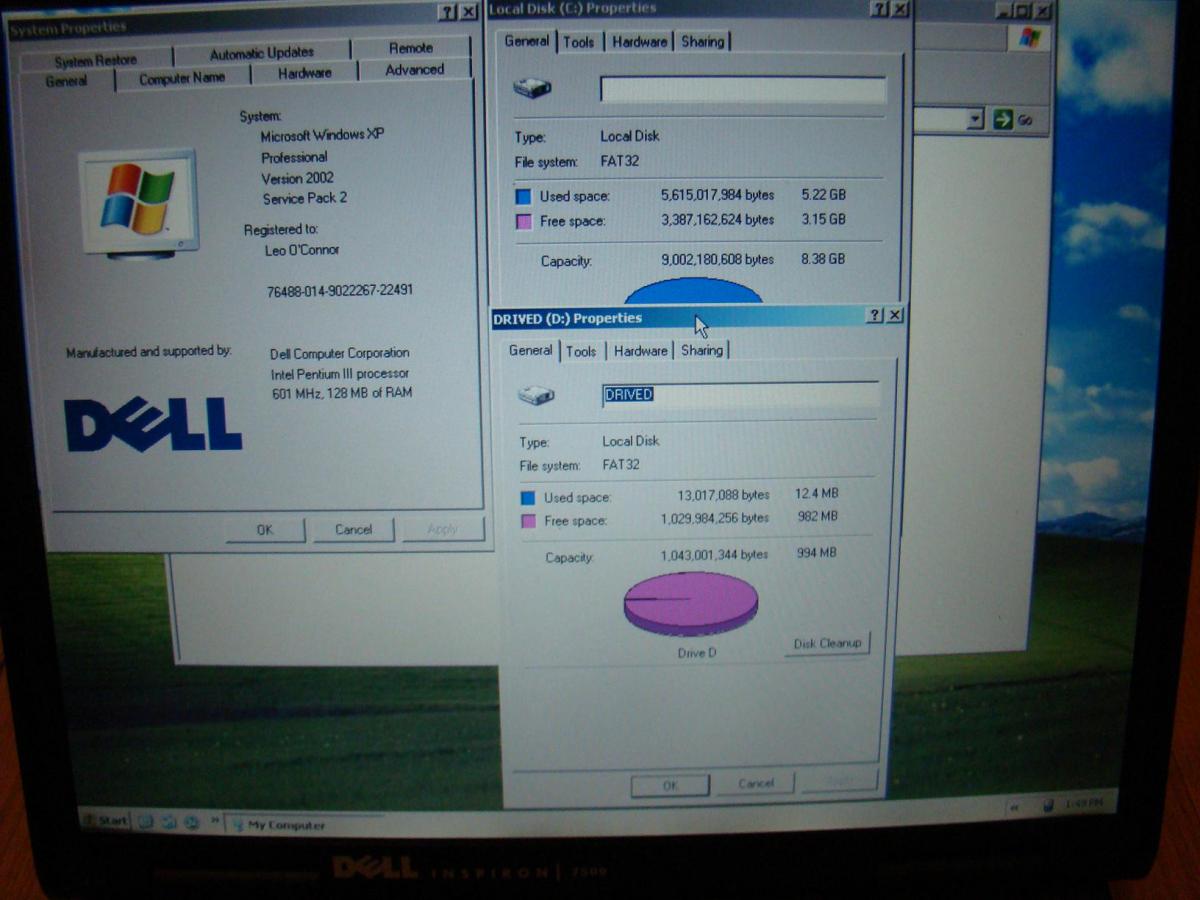Click the "13,017,088 bytes" used space value
Viewport: 1200px width, 900px height.
(x=723, y=495)
